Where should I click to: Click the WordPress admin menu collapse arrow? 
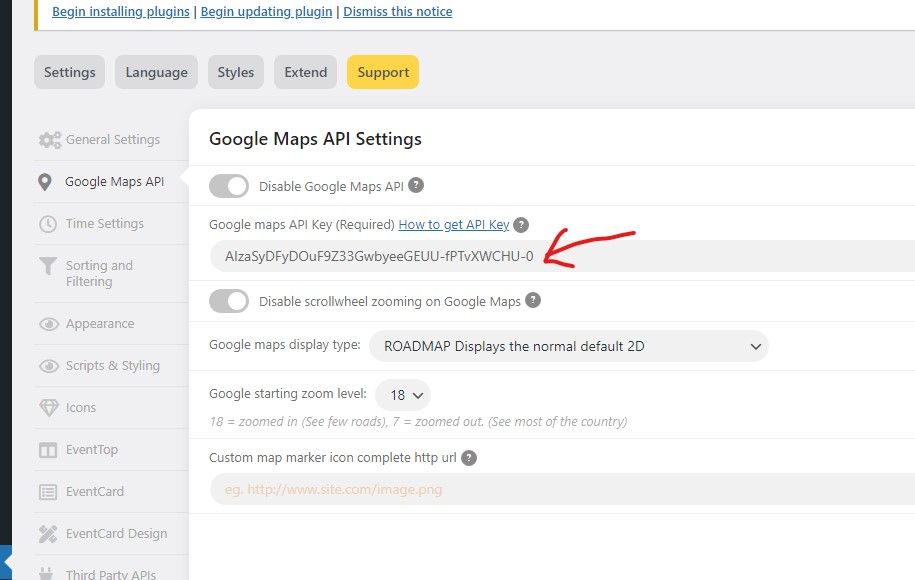[6, 562]
